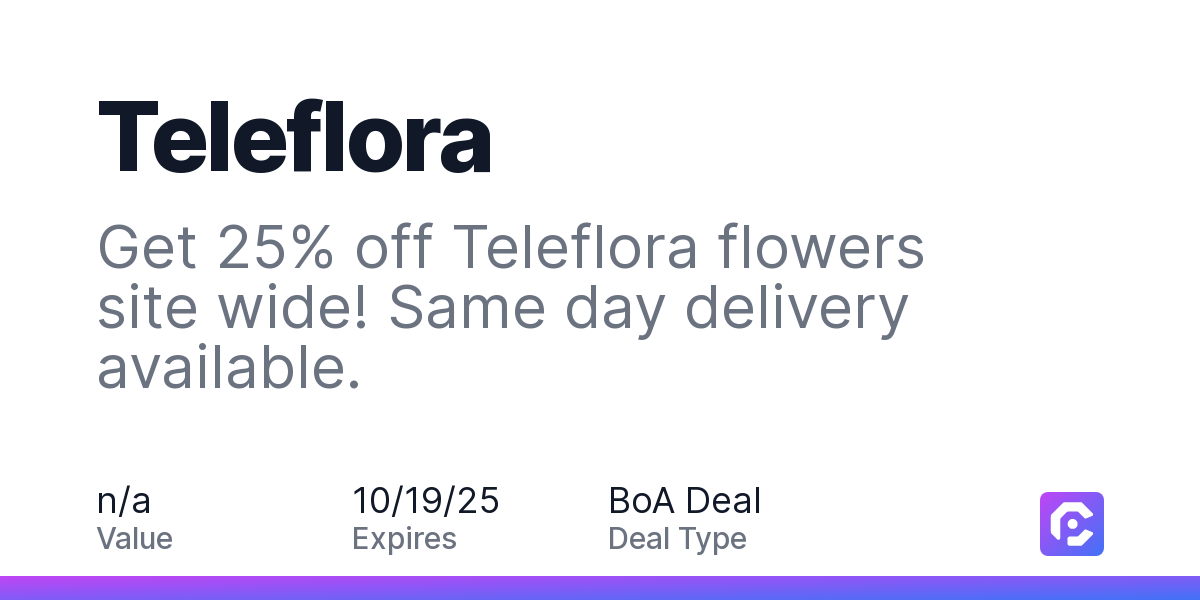Click the words "site wide!"
This screenshot has width=1200, height=600.
tap(235, 309)
